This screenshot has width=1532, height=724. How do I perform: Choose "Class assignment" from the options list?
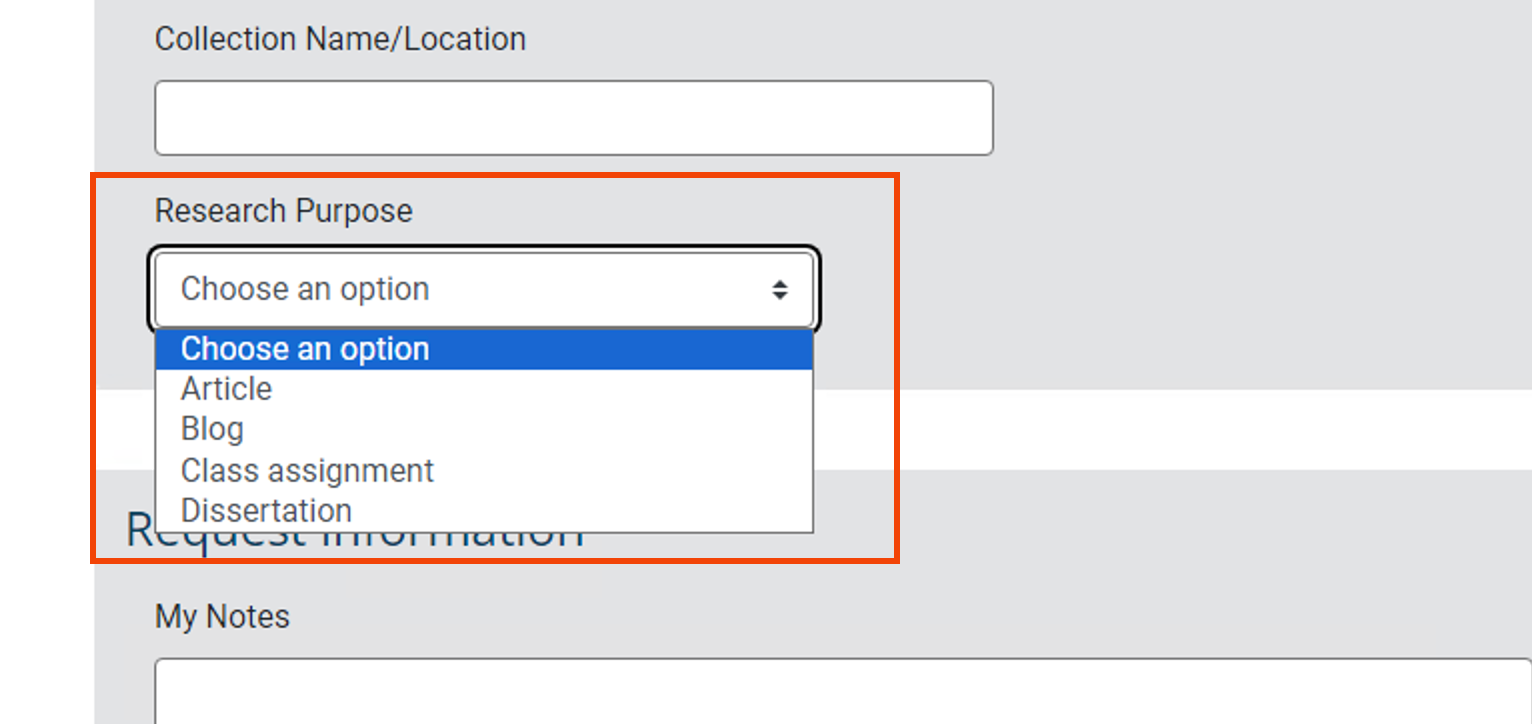pos(306,470)
